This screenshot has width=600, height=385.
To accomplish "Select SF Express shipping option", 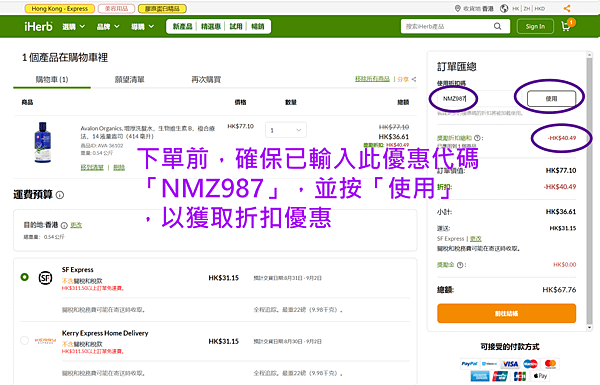I will click(x=24, y=277).
